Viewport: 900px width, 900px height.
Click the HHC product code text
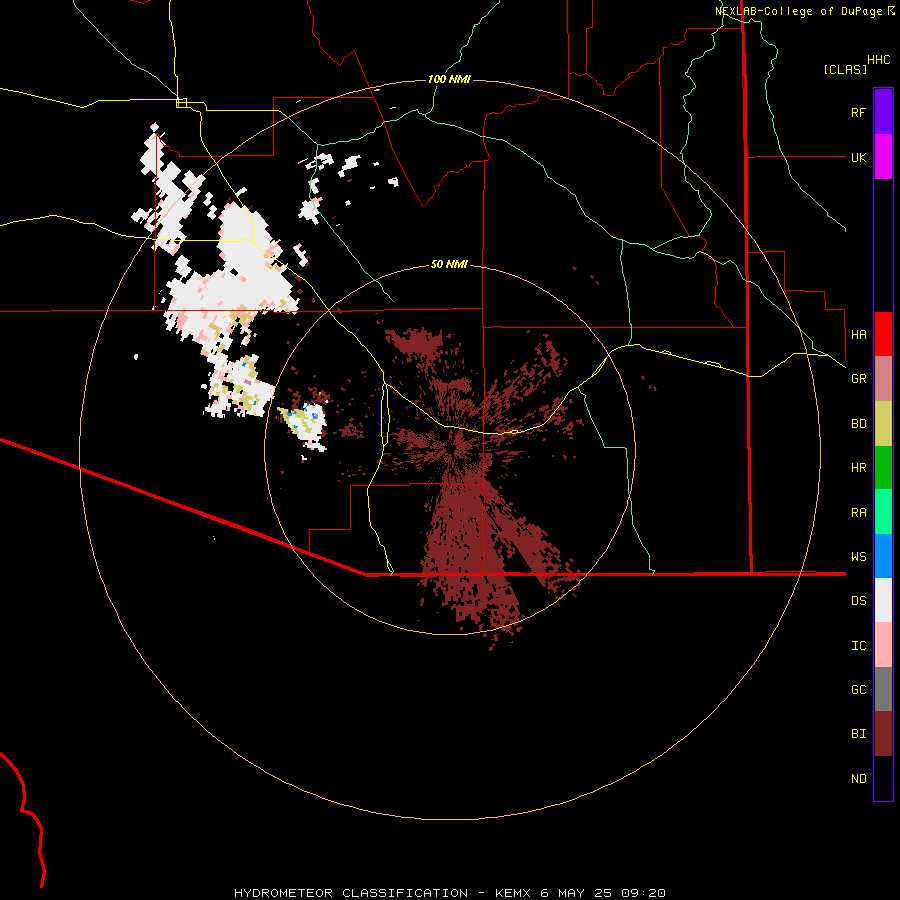pos(878,60)
